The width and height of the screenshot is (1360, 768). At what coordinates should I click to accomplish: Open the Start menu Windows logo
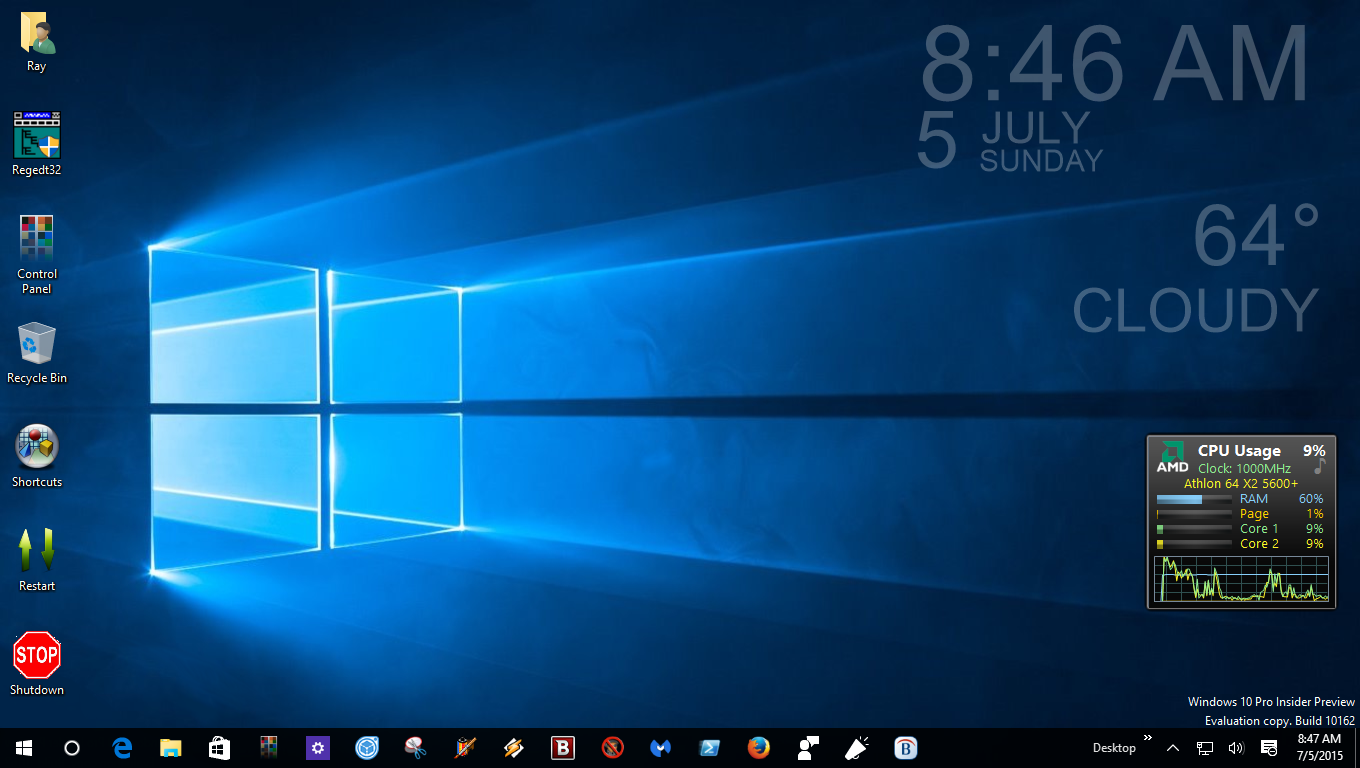pos(24,747)
